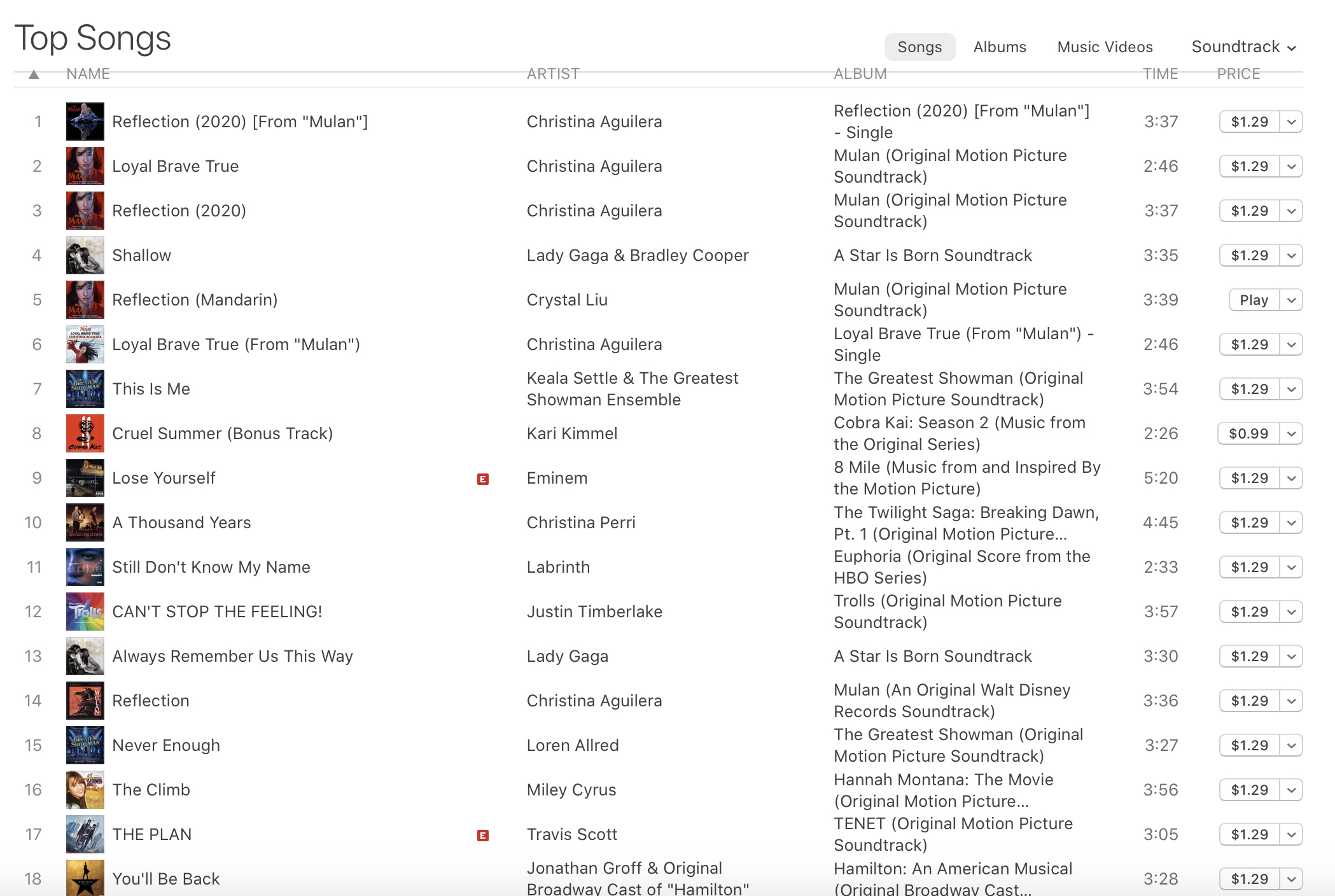The height and width of the screenshot is (896, 1335).
Task: Switch to the Music Videos tab
Action: [1105, 47]
